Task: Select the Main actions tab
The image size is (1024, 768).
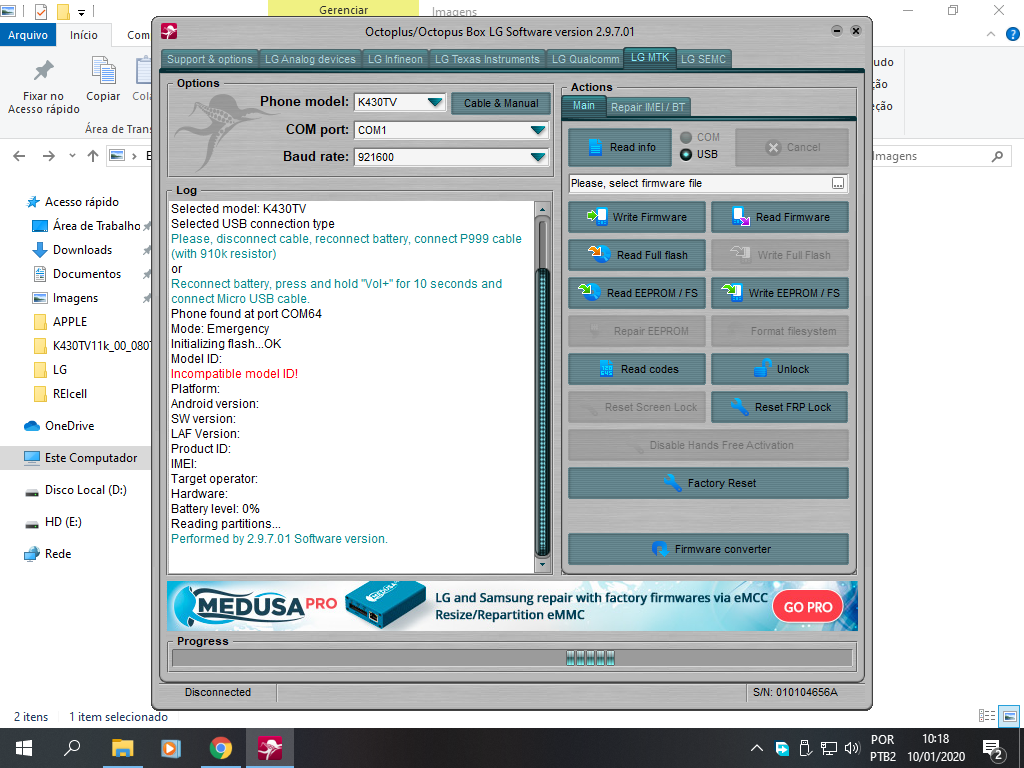Action: 584,105
